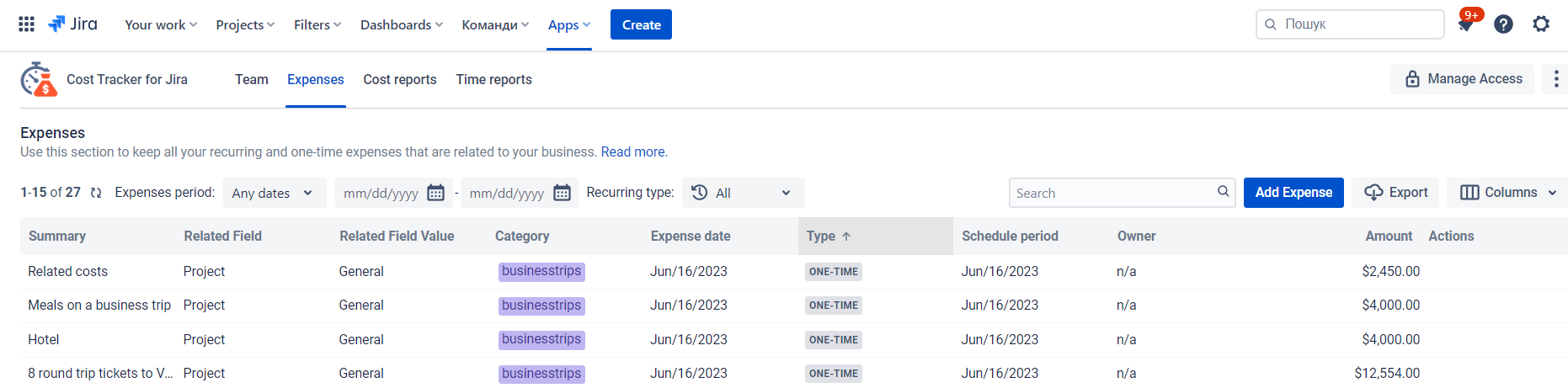Open the calendar picker for end date
This screenshot has width=1568, height=388.
tap(562, 193)
